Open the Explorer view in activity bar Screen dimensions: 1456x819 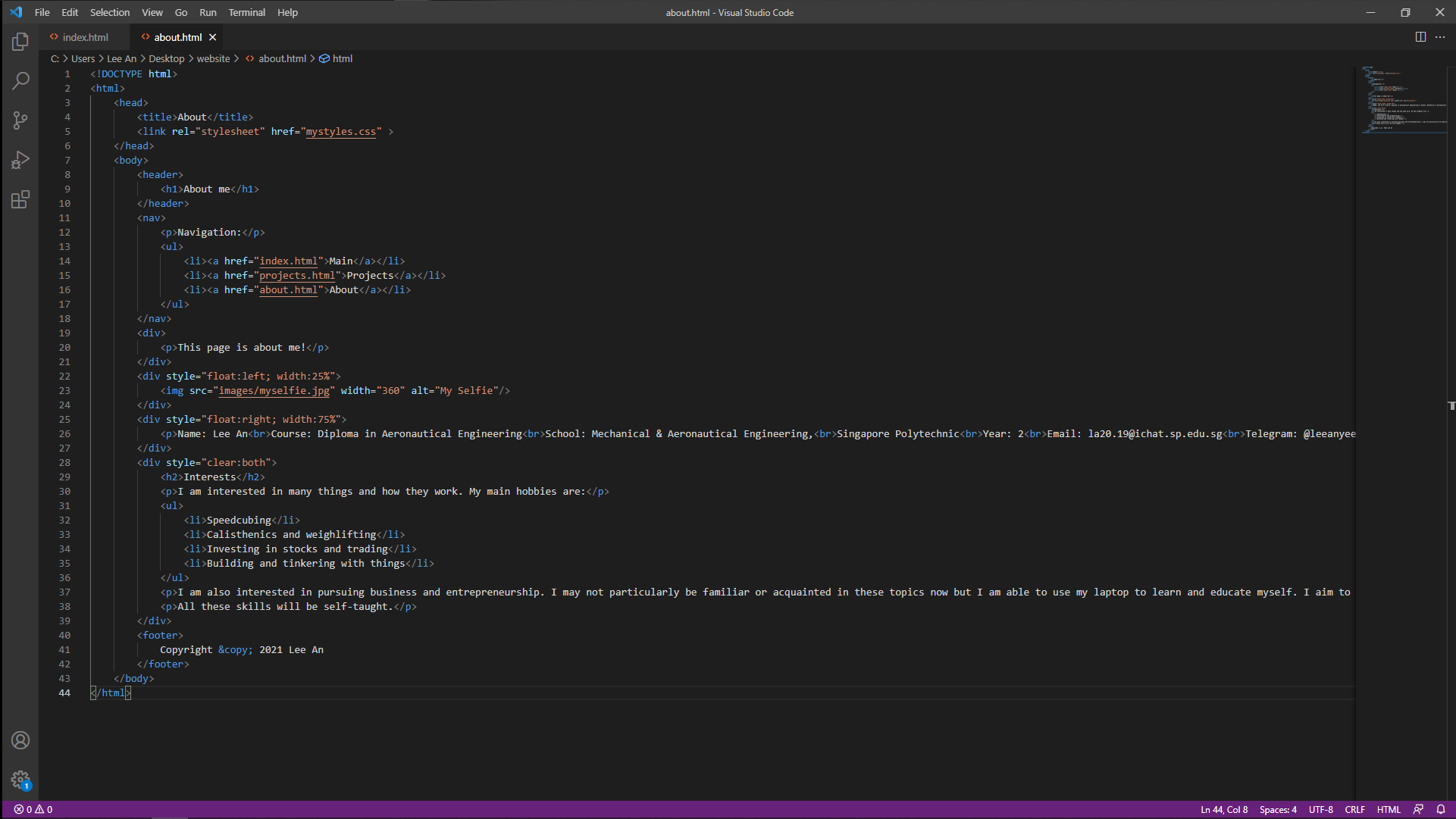pyautogui.click(x=20, y=42)
